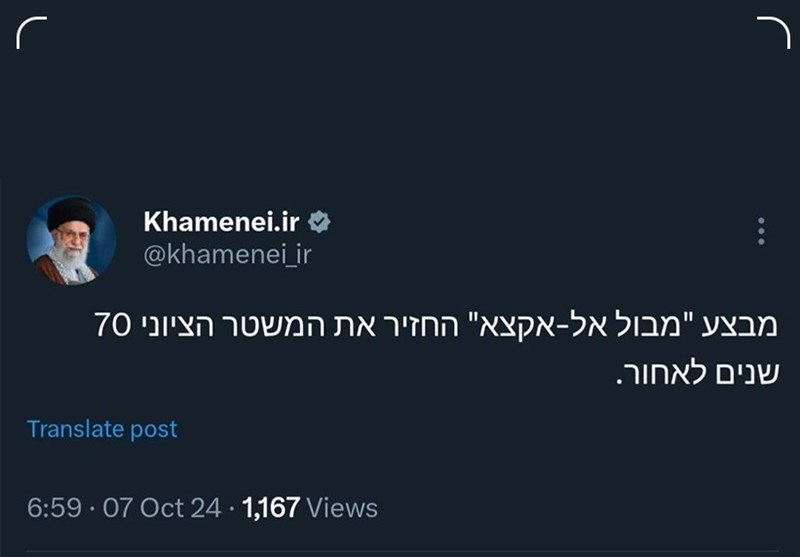Click the blue verified badge
This screenshot has width=800, height=557.
(x=320, y=220)
